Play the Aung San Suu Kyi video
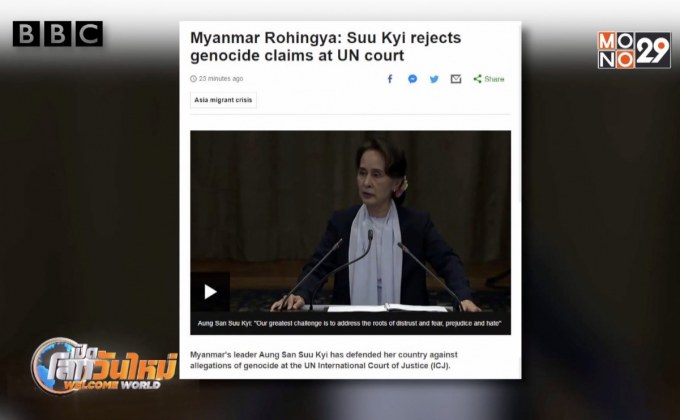Viewport: 680px width, 420px height. (210, 292)
